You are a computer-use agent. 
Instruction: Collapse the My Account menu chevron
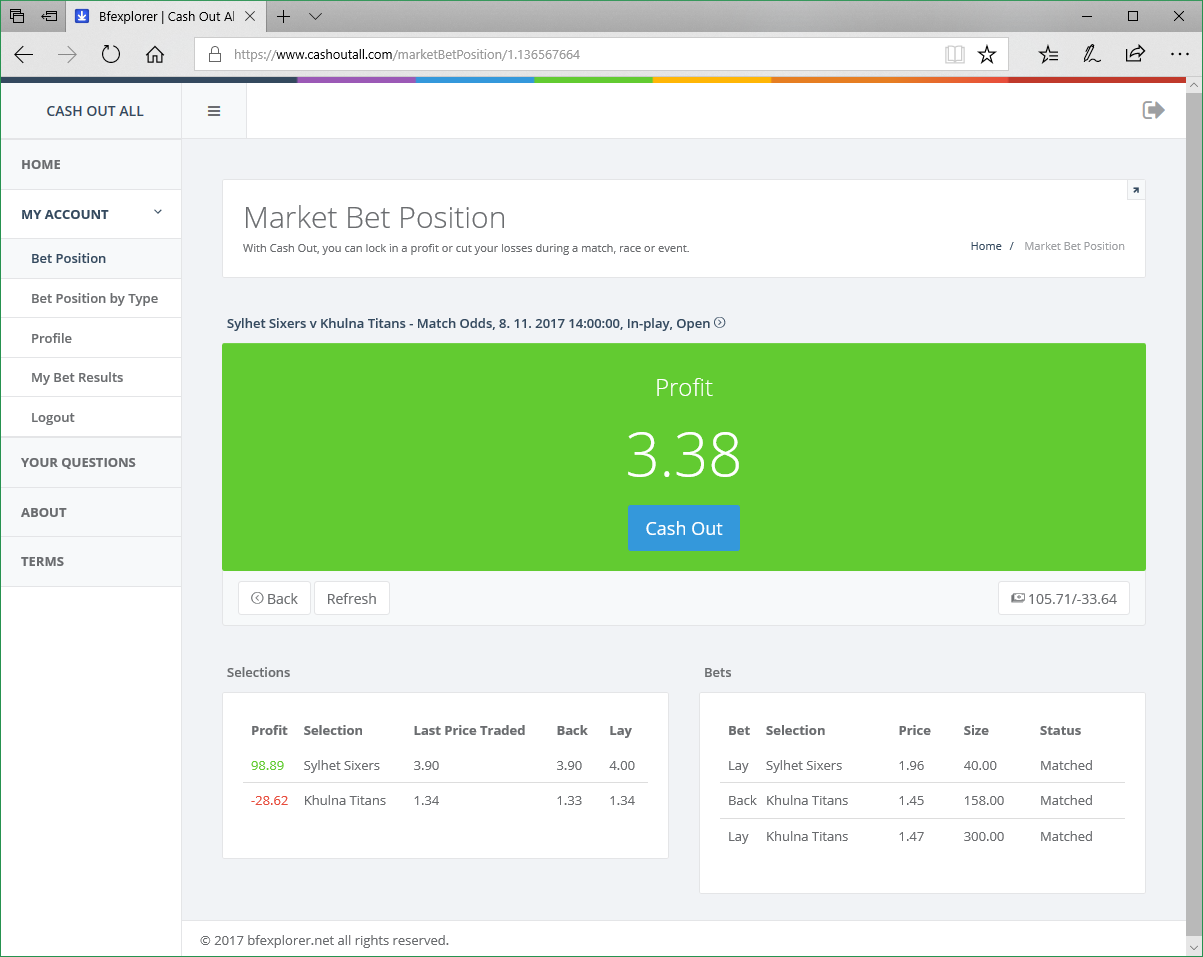point(158,212)
